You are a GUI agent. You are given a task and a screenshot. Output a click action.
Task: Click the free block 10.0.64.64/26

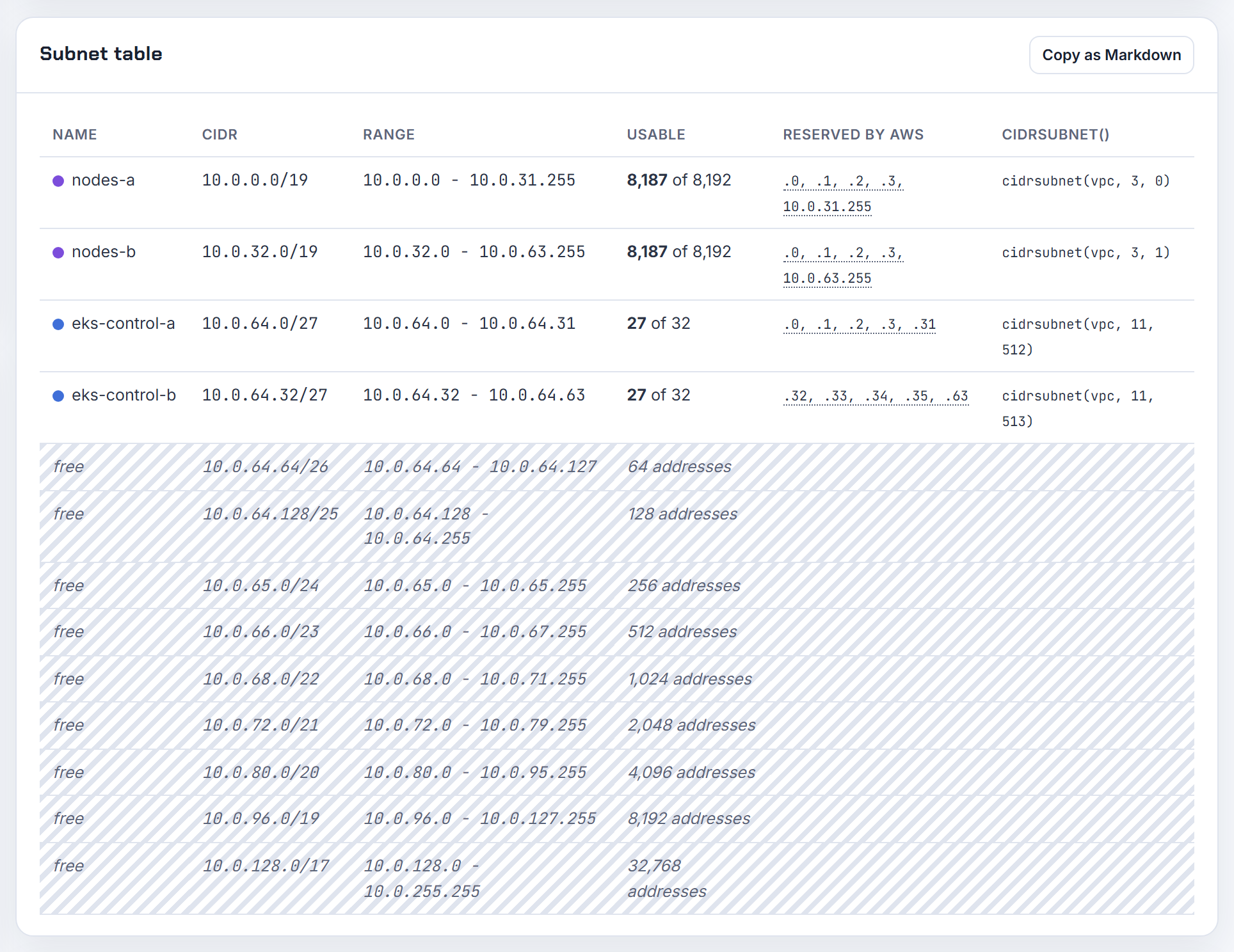click(266, 467)
